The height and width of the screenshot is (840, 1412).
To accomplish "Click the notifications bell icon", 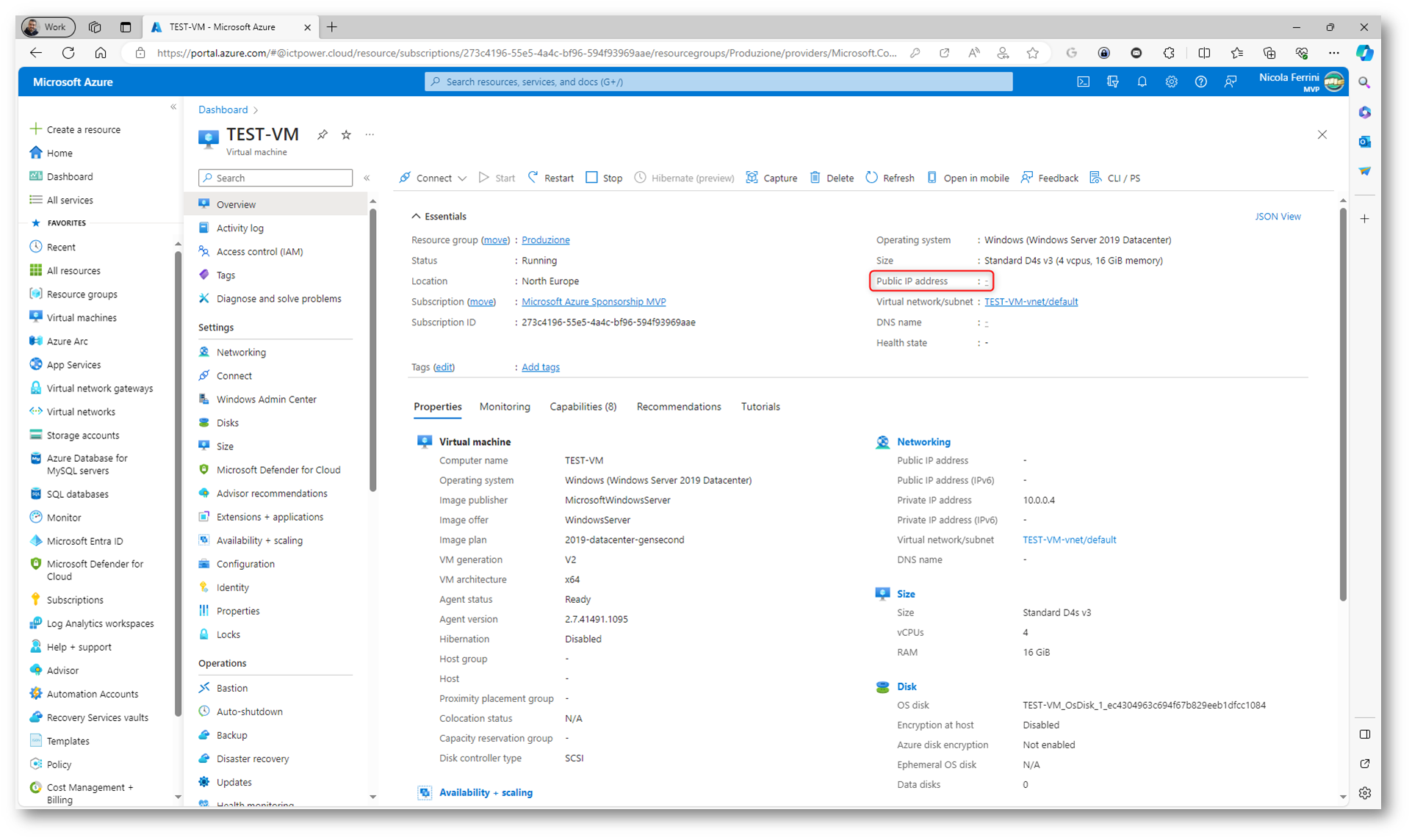I will (1142, 82).
